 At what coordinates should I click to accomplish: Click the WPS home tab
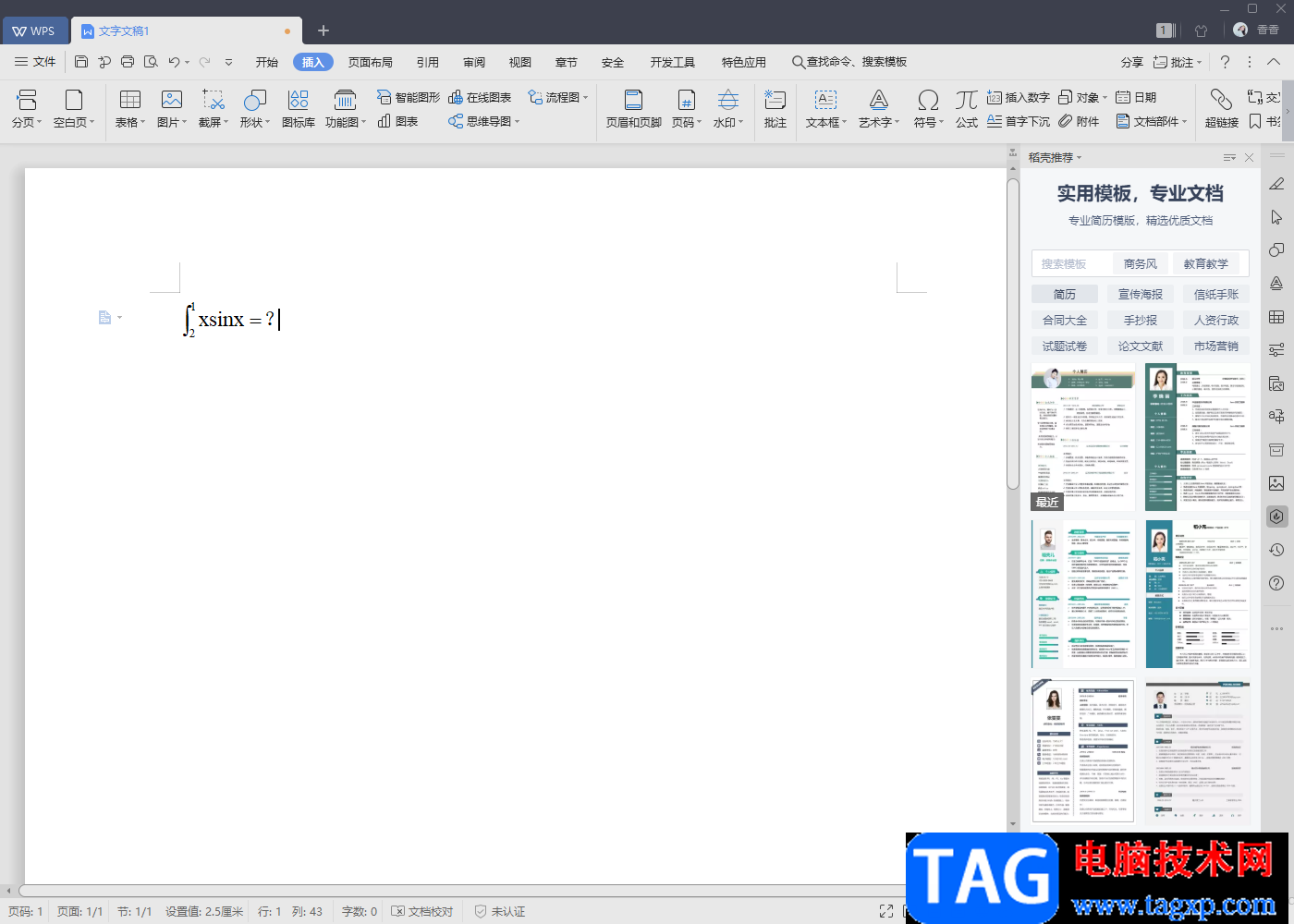pos(33,30)
